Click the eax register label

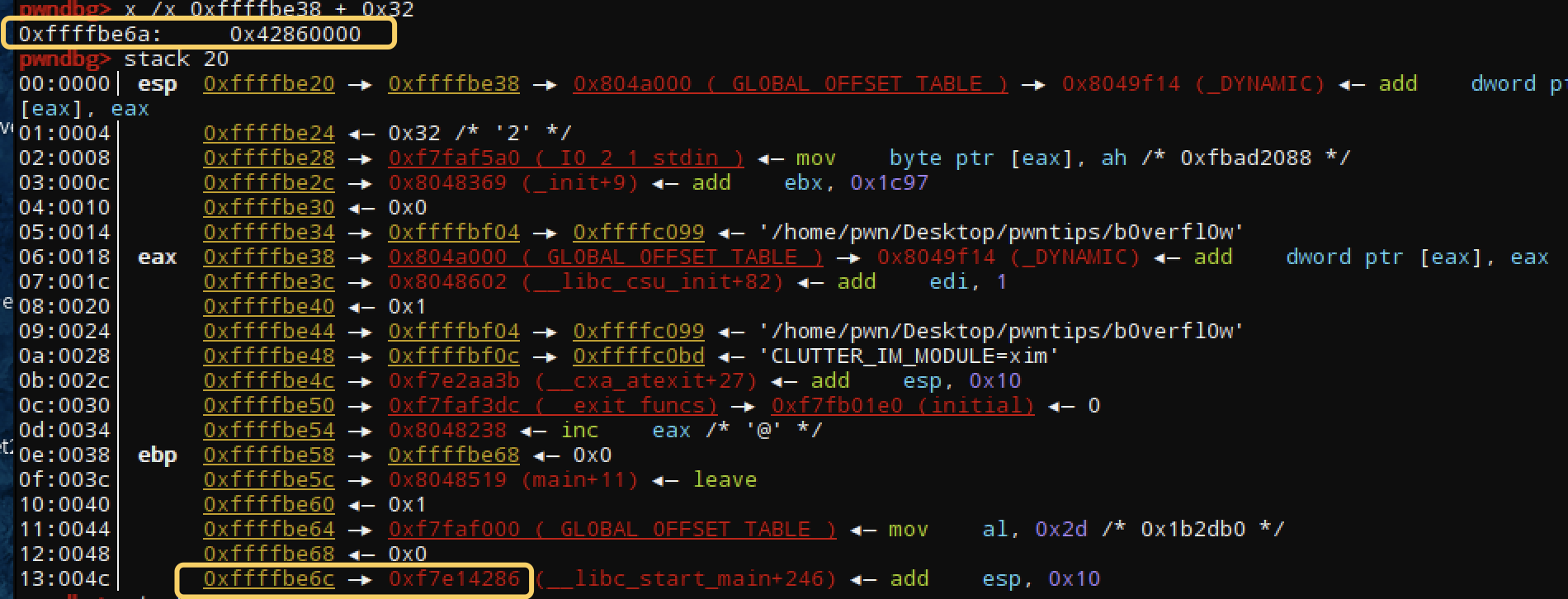(158, 257)
